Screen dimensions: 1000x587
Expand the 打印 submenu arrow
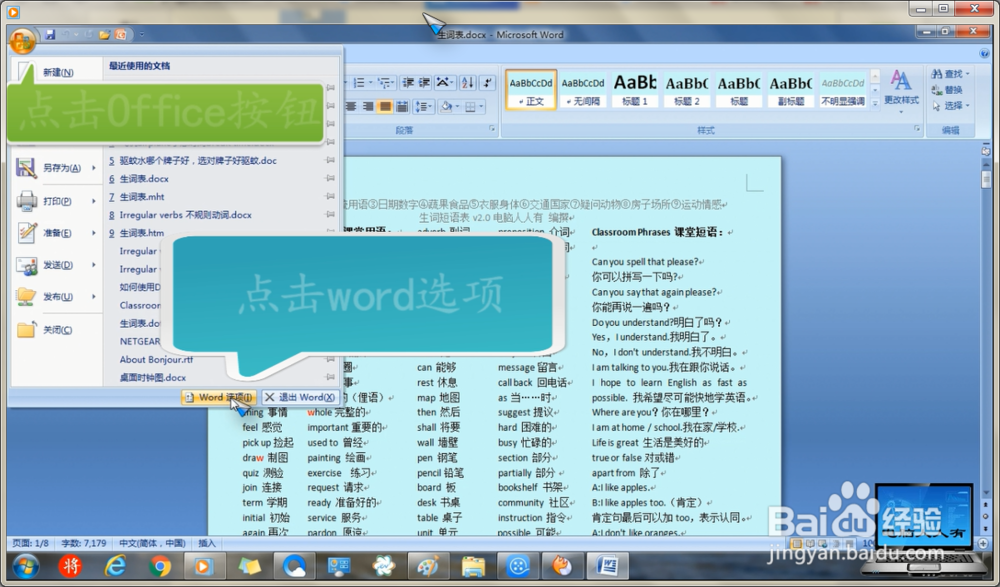[x=94, y=201]
